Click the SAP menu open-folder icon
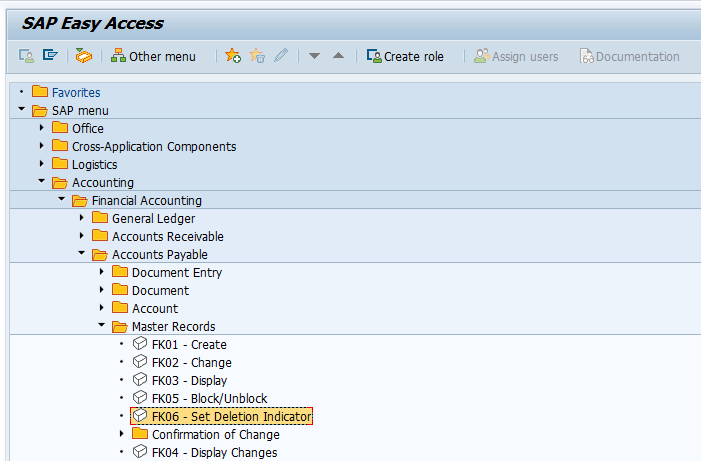Image resolution: width=701 pixels, height=461 pixels. point(40,110)
